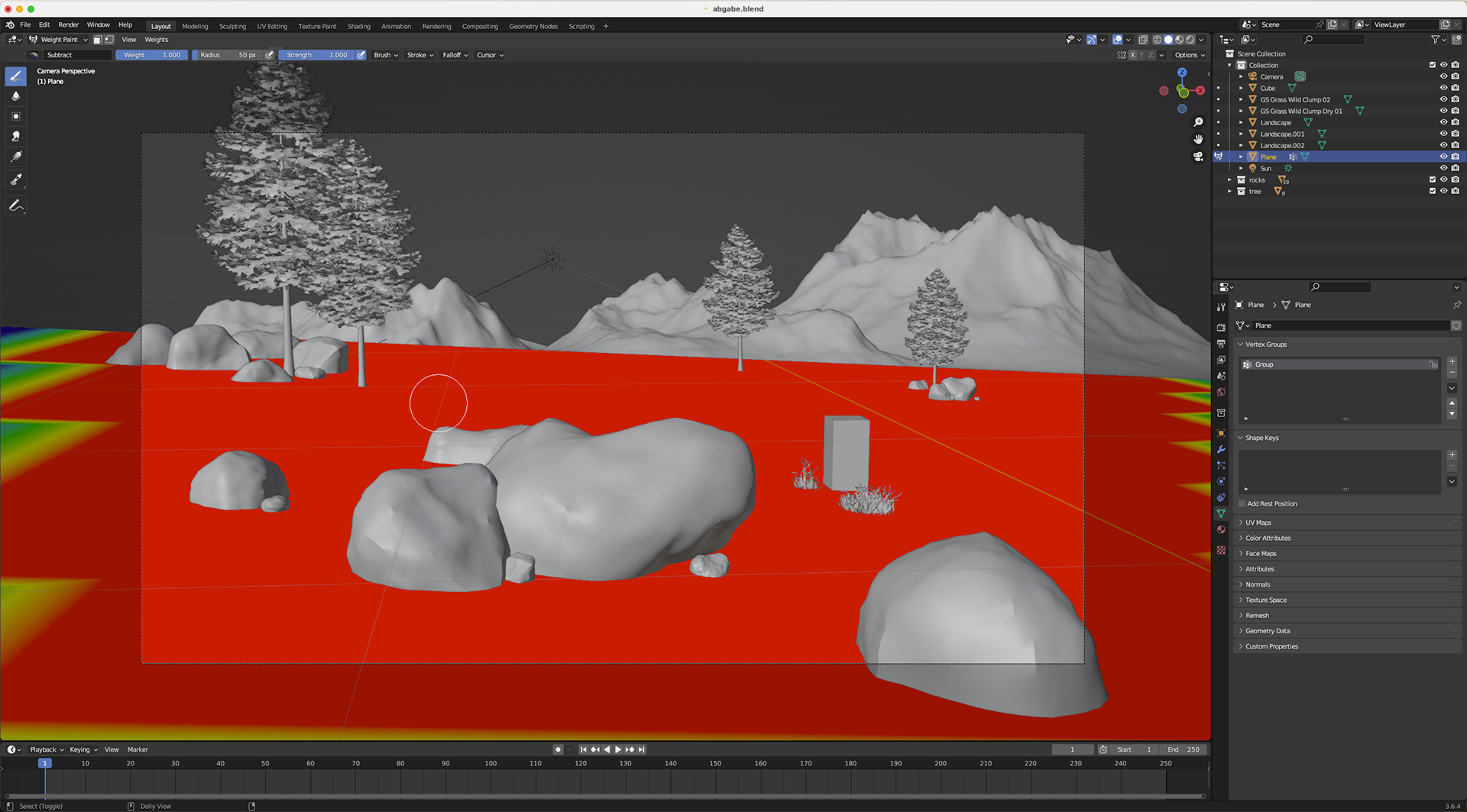The width and height of the screenshot is (1467, 812).
Task: Add a new vertex group
Action: click(x=1452, y=361)
